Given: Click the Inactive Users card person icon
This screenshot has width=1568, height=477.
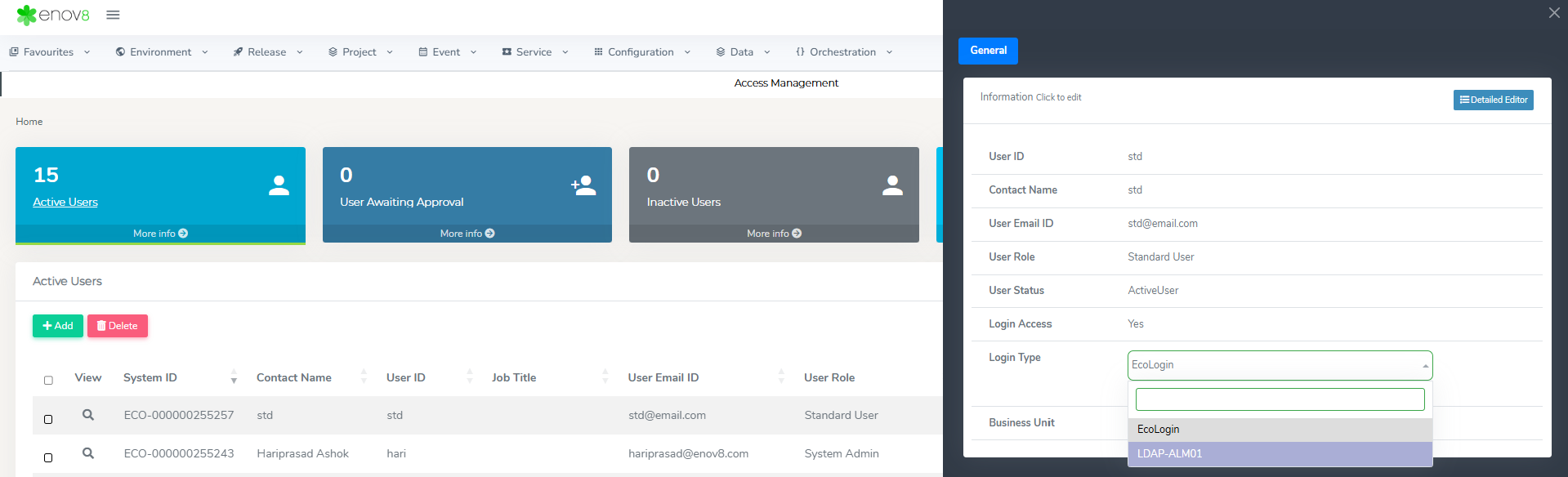Looking at the screenshot, I should coord(893,185).
